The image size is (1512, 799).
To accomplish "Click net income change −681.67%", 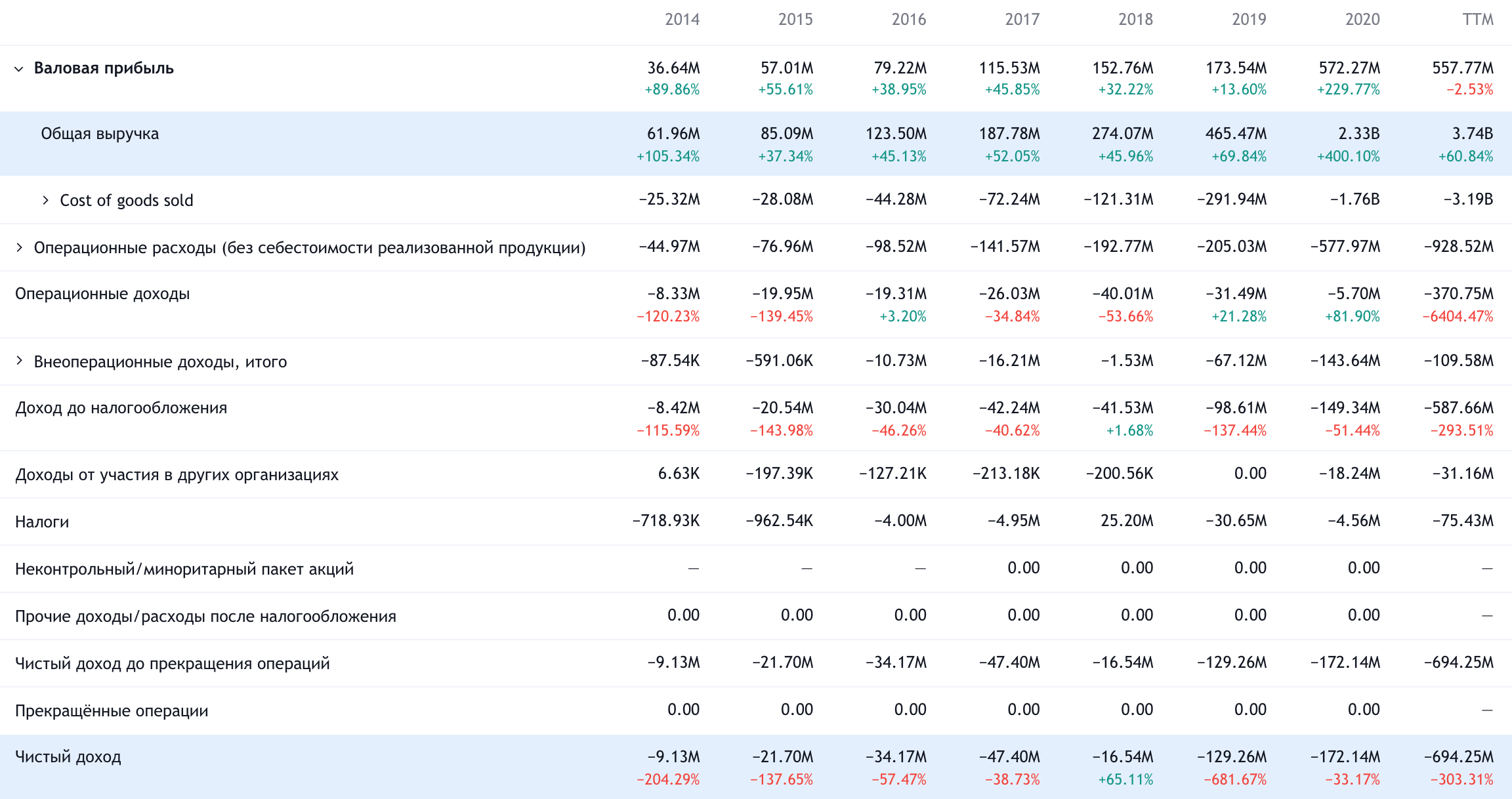I will coord(1235,780).
